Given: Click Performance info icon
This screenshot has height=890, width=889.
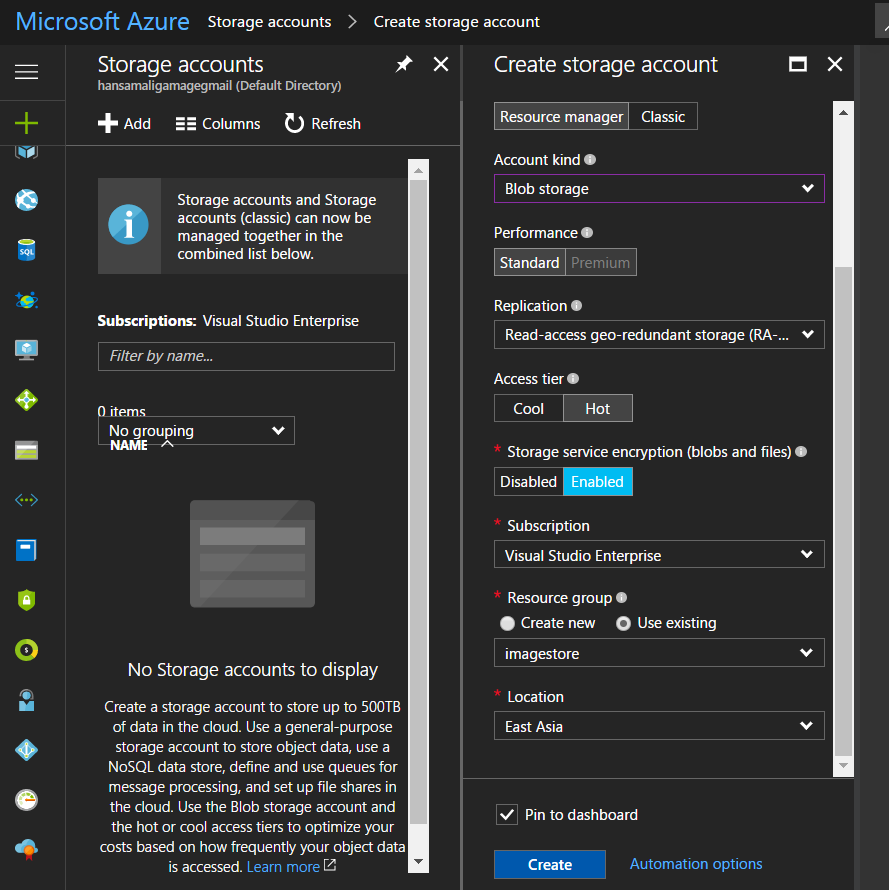Looking at the screenshot, I should (x=588, y=233).
